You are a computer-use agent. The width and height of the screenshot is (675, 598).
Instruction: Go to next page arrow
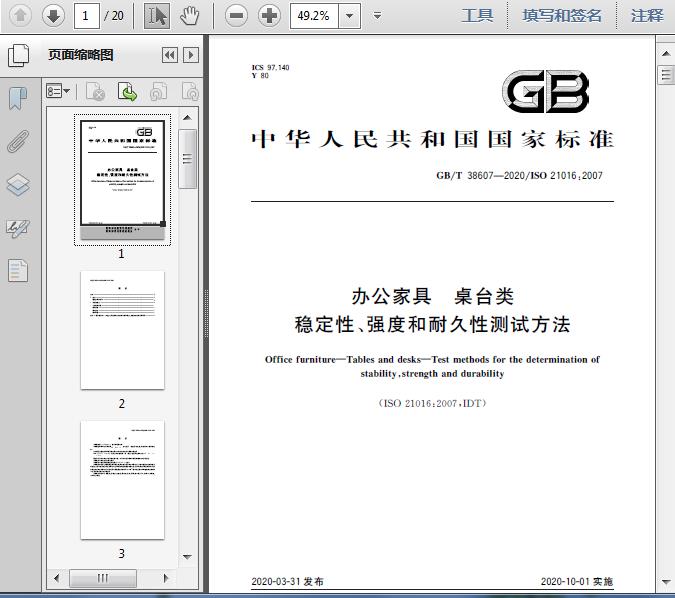click(53, 16)
